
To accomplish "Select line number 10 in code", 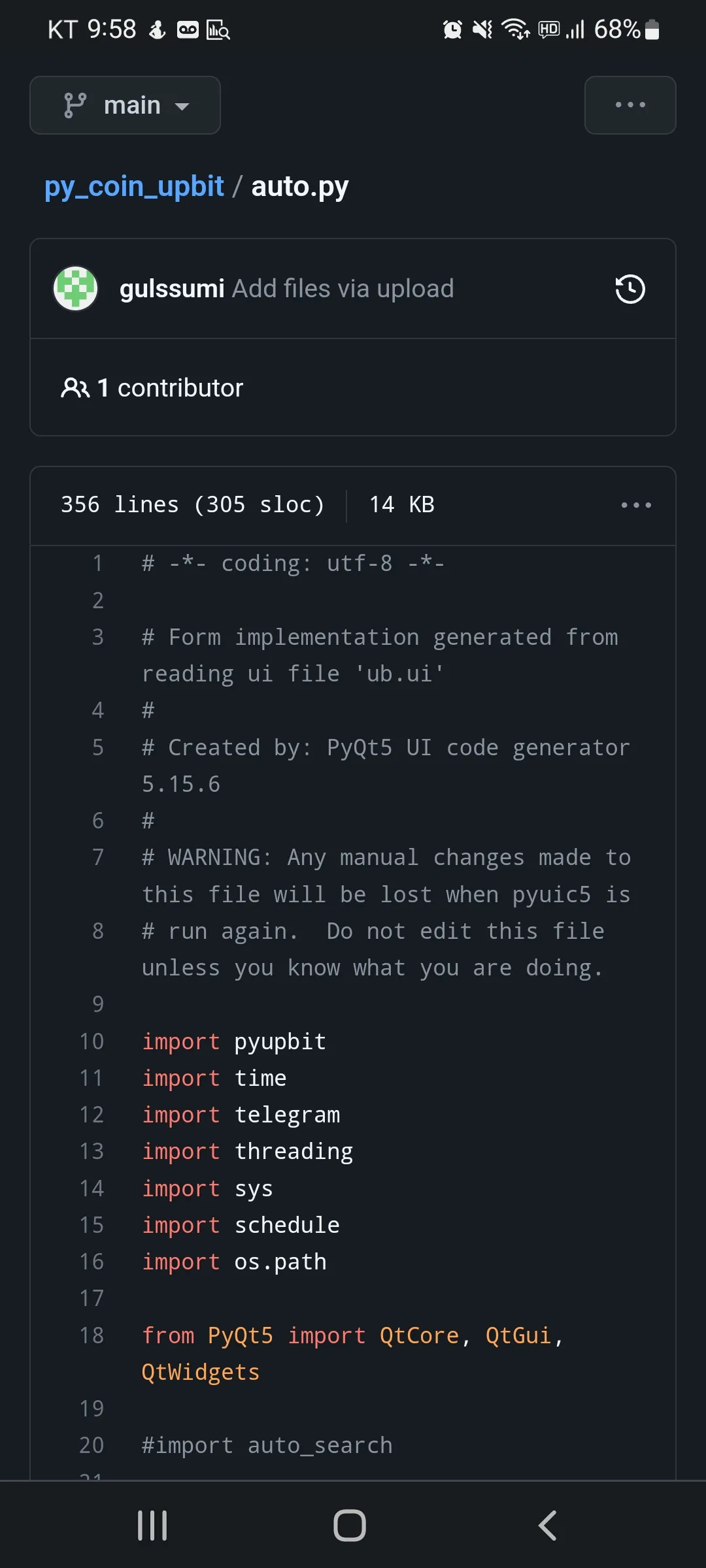I will 92,1041.
